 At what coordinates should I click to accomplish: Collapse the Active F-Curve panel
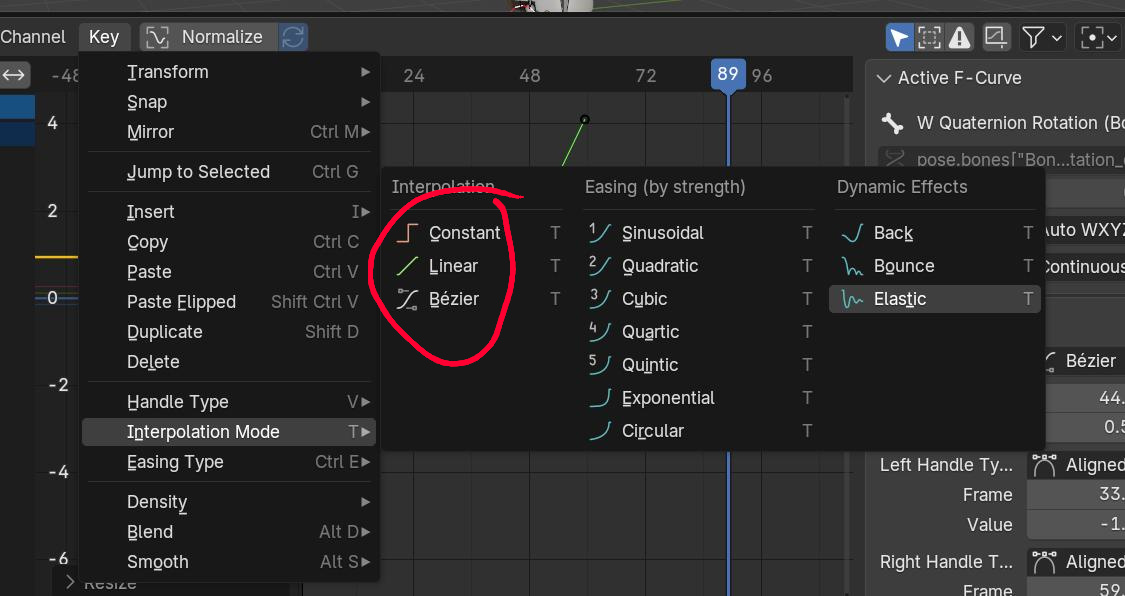pyautogui.click(x=885, y=78)
